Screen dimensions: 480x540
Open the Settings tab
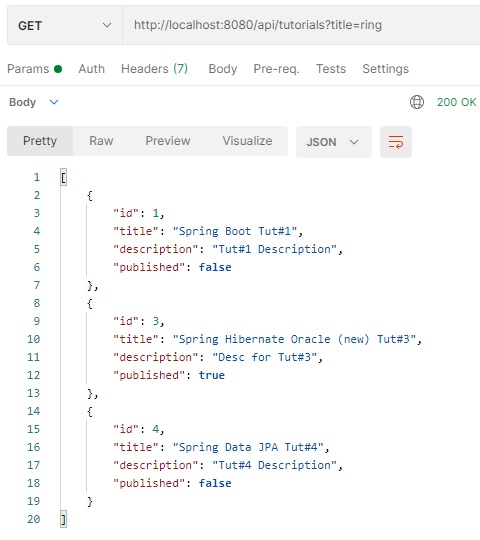(x=386, y=69)
